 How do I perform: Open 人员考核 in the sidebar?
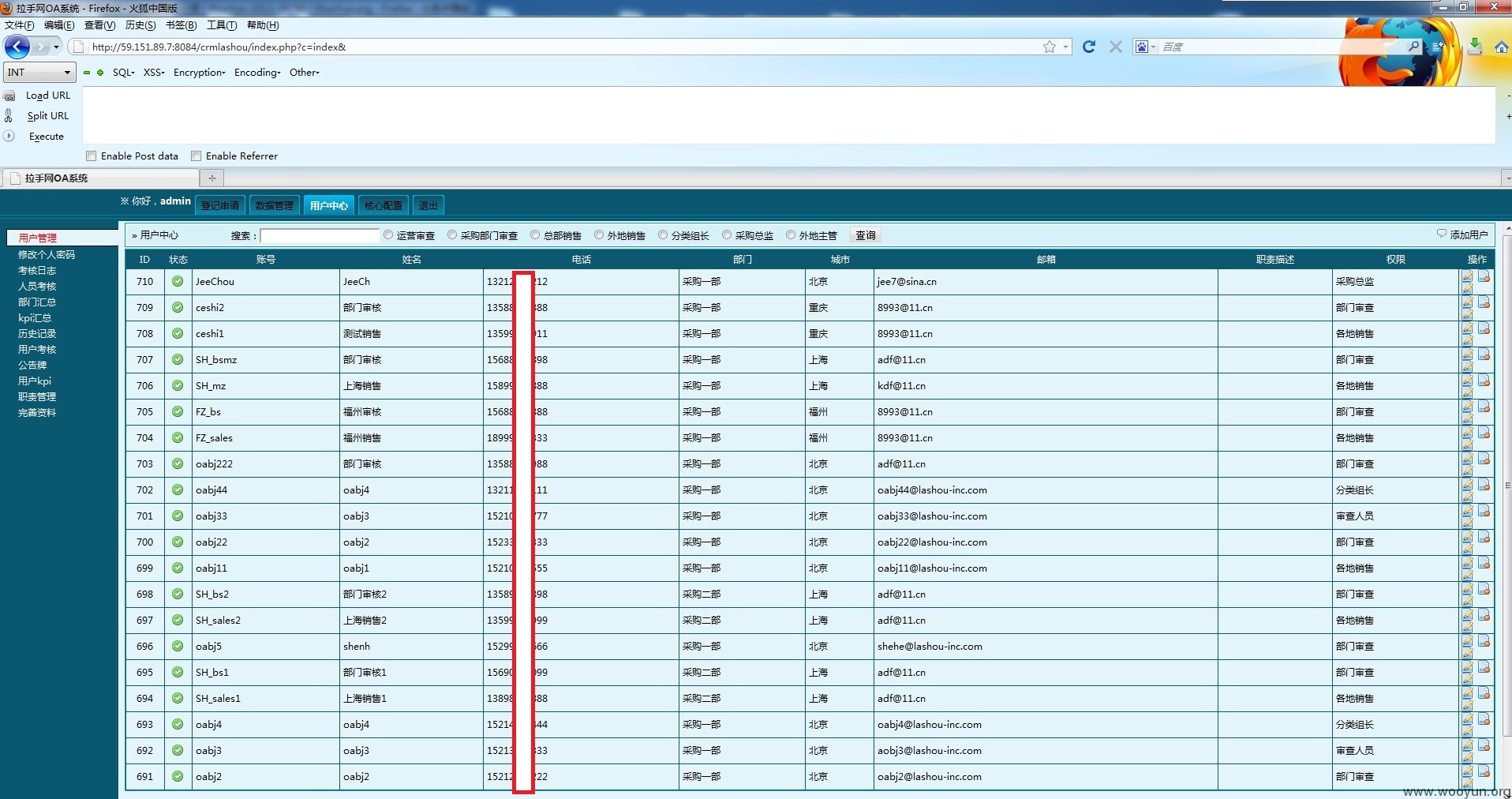(x=37, y=286)
